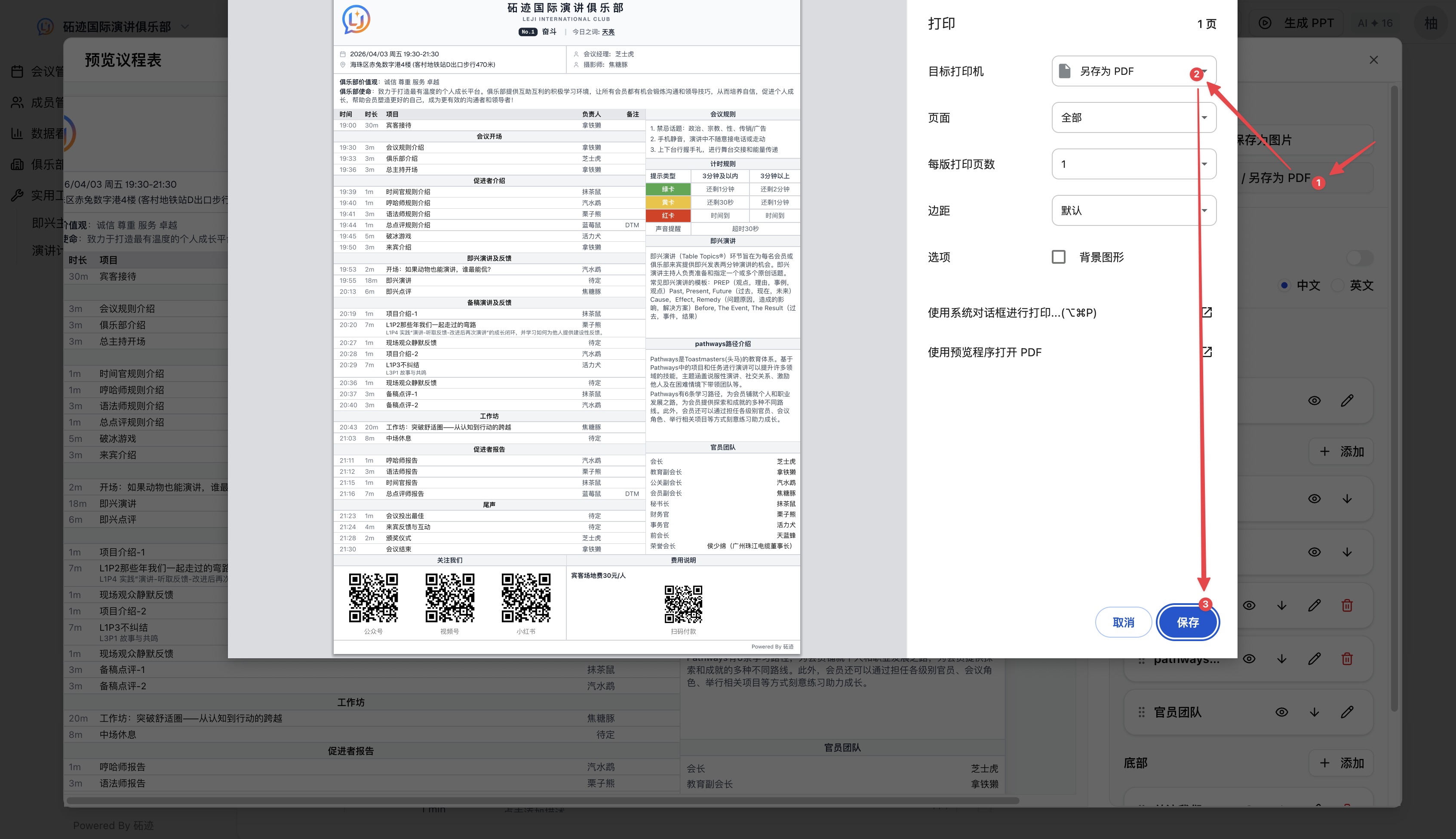The height and width of the screenshot is (839, 1456).
Task: Enable the 背景图形 checkbox
Action: pyautogui.click(x=1058, y=257)
